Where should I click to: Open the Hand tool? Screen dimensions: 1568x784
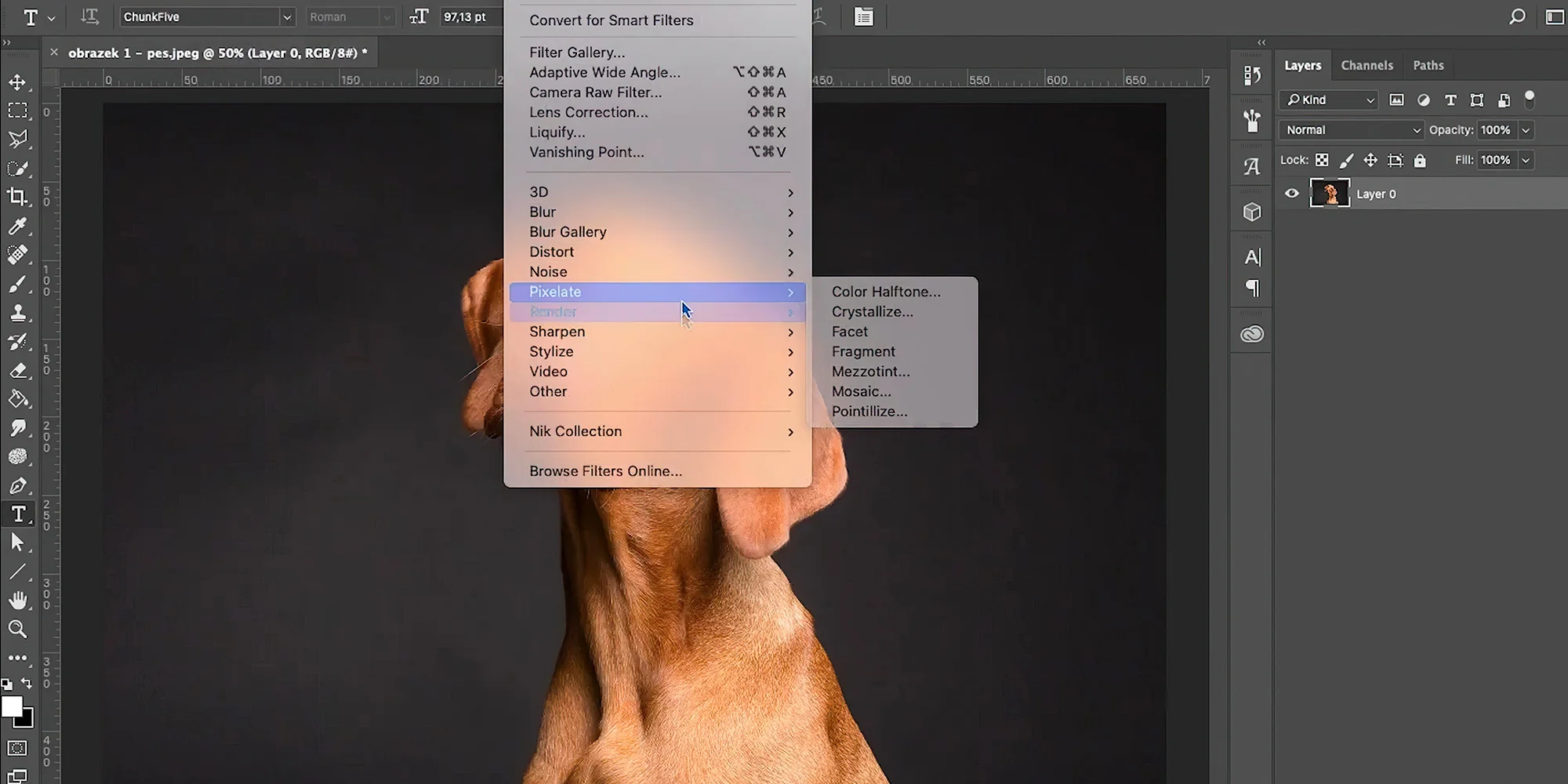coord(18,600)
